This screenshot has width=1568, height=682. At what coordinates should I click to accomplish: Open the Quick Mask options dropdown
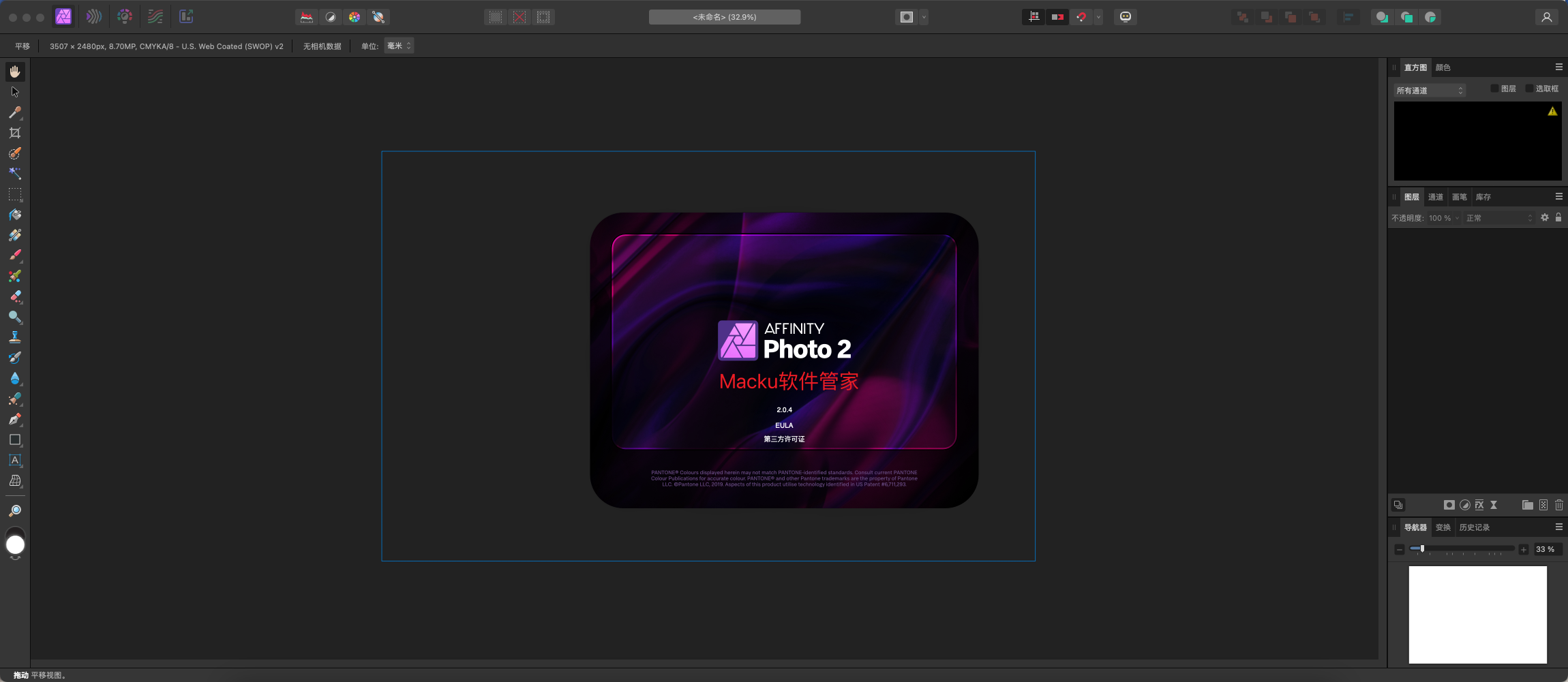924,17
